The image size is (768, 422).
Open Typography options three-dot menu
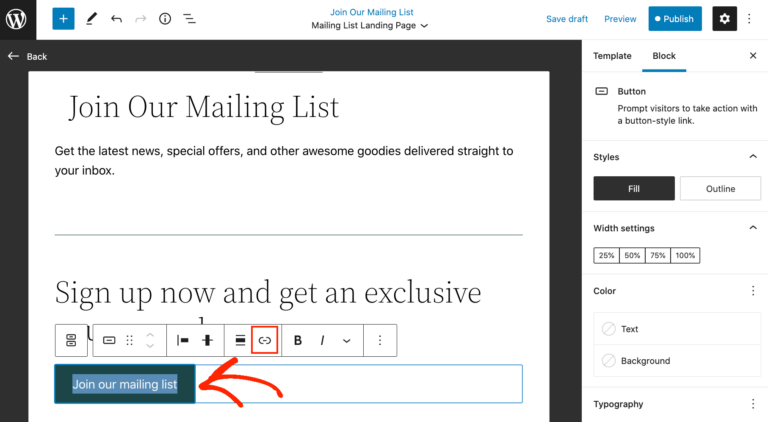(x=753, y=404)
